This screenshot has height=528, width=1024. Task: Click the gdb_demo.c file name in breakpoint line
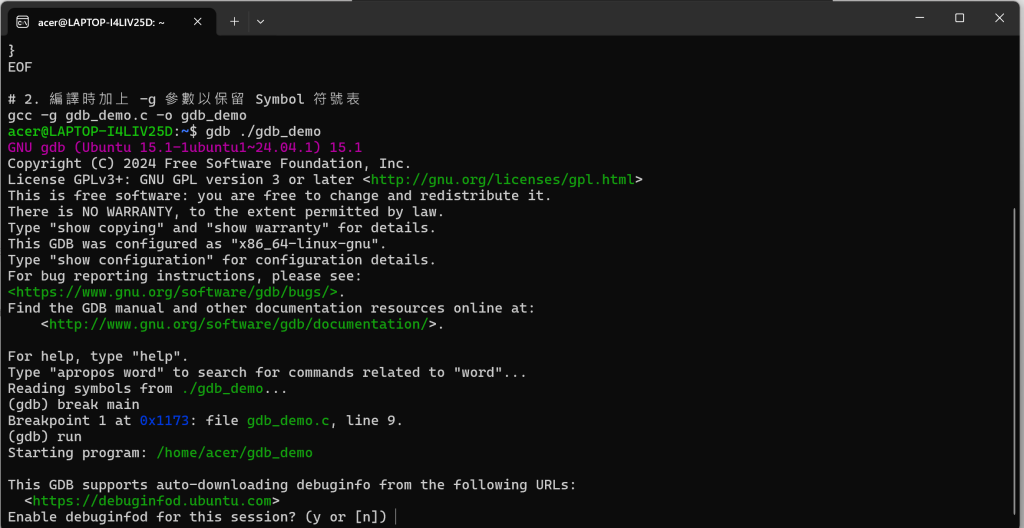click(x=288, y=421)
